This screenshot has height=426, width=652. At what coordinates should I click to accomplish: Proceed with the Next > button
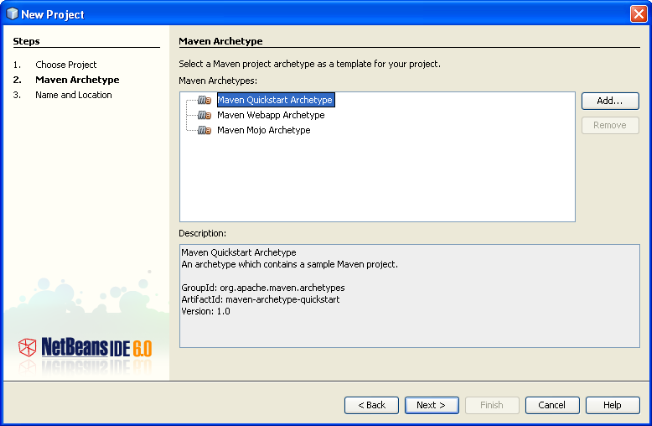[x=432, y=405]
